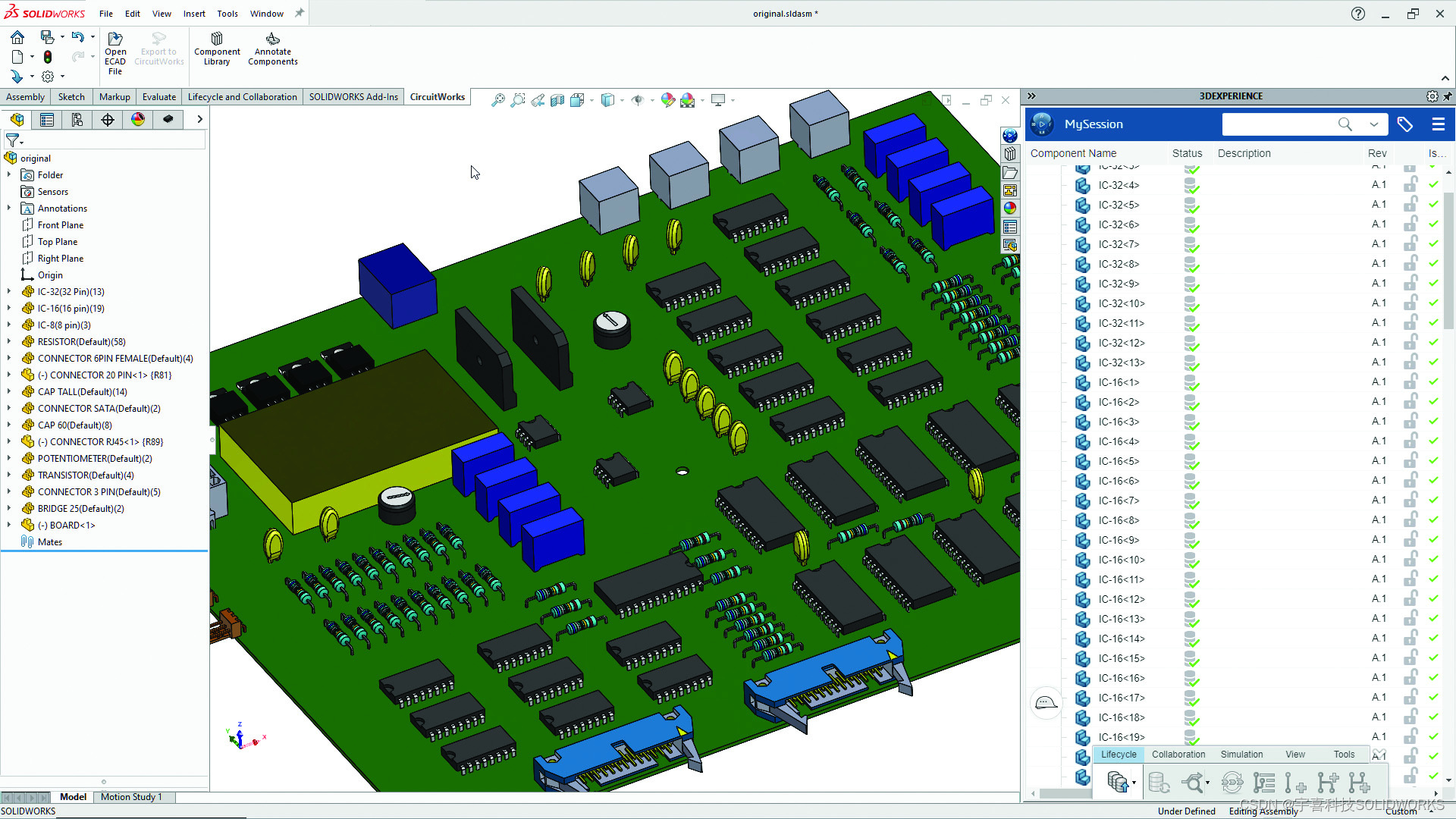Expand the RESISTOR(Default)(58) component group
Screen dimensions: 1456x819
click(10, 341)
